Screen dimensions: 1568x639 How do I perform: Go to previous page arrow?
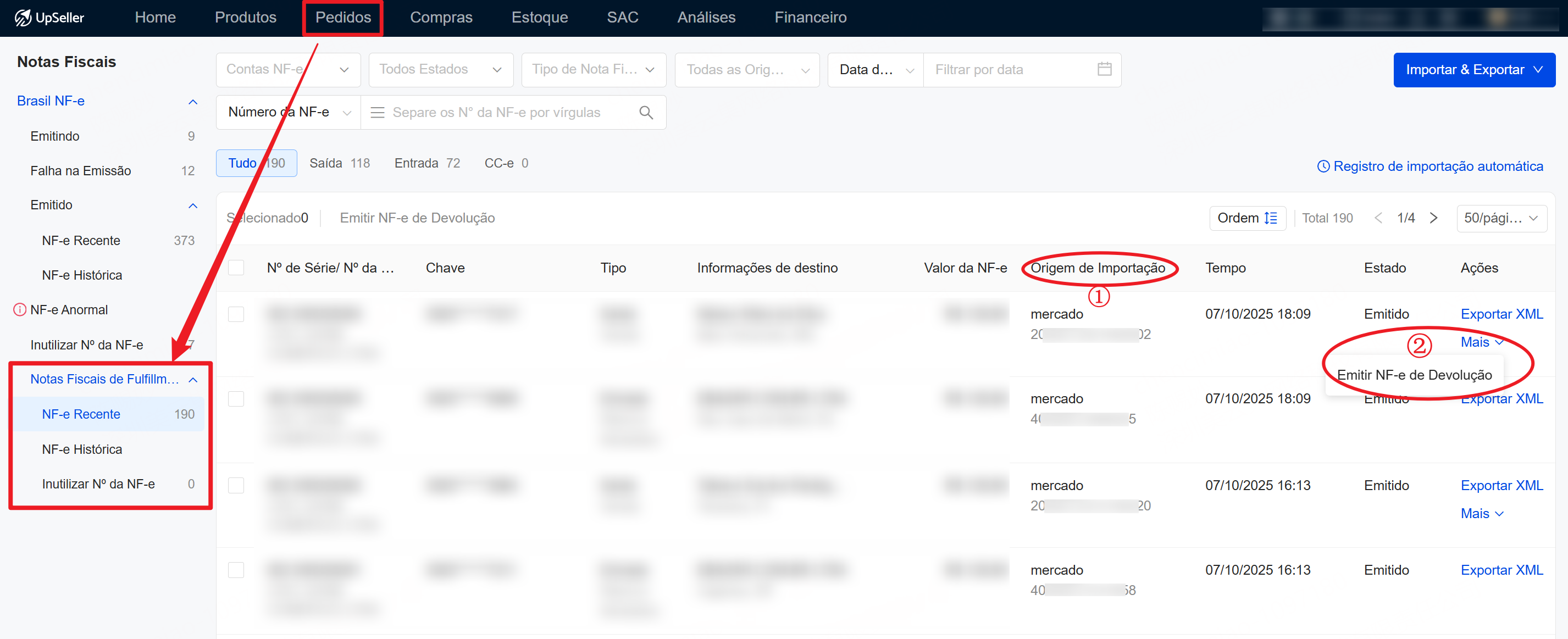click(x=1378, y=218)
